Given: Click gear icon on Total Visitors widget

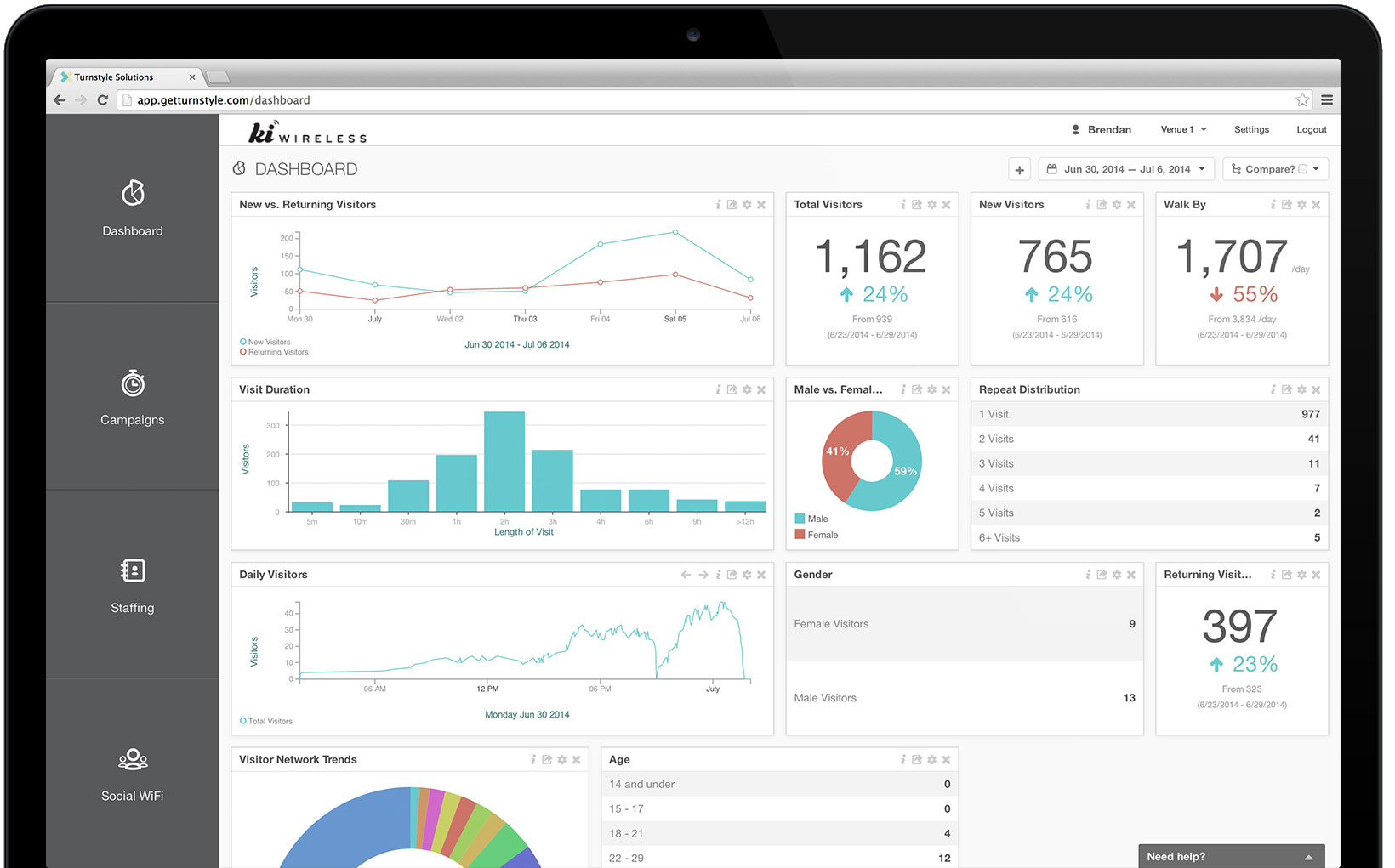Looking at the screenshot, I should (931, 205).
